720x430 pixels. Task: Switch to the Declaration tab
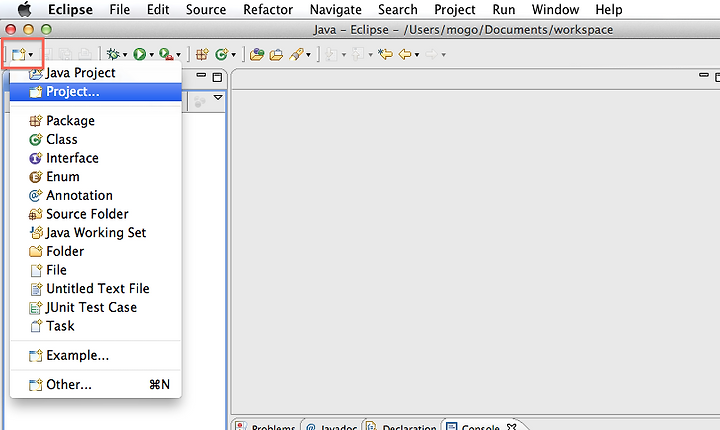pos(402,426)
